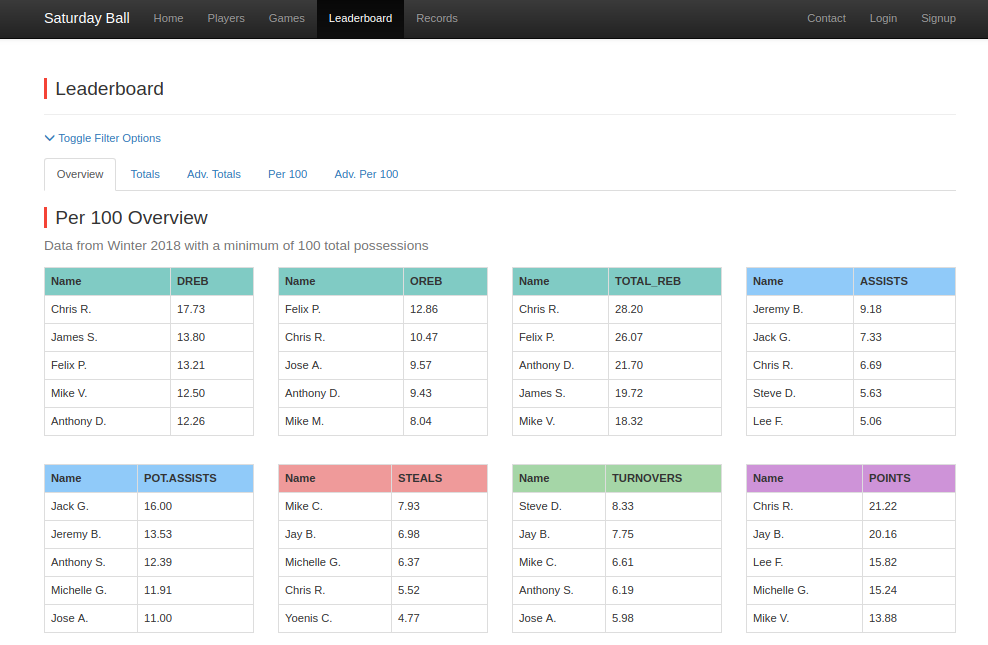This screenshot has width=988, height=645.
Task: Select the Adv. Totals tab
Action: pos(213,173)
